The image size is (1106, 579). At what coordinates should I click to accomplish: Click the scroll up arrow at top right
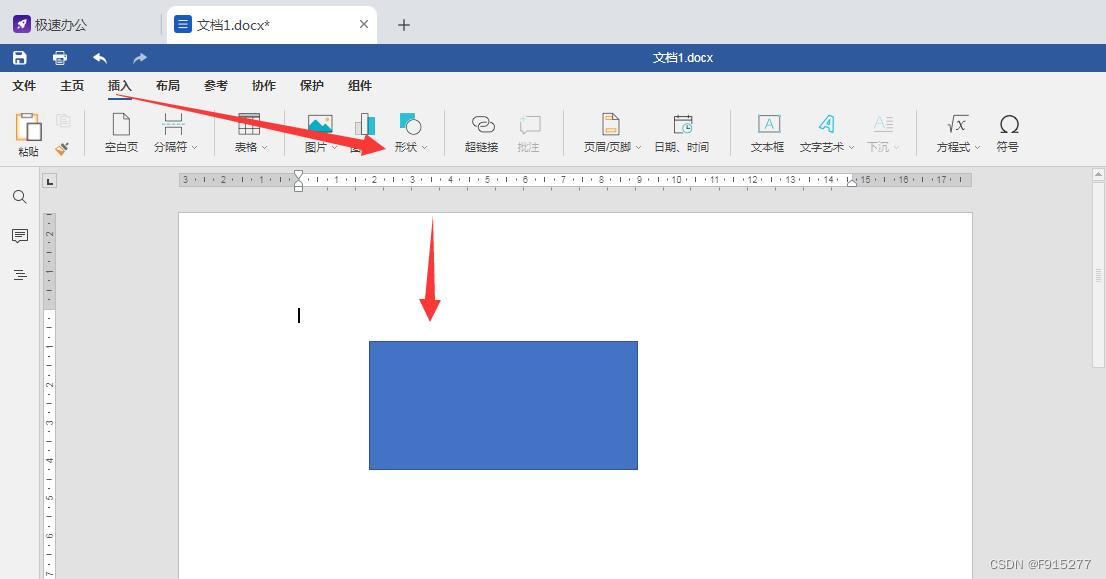click(1098, 173)
